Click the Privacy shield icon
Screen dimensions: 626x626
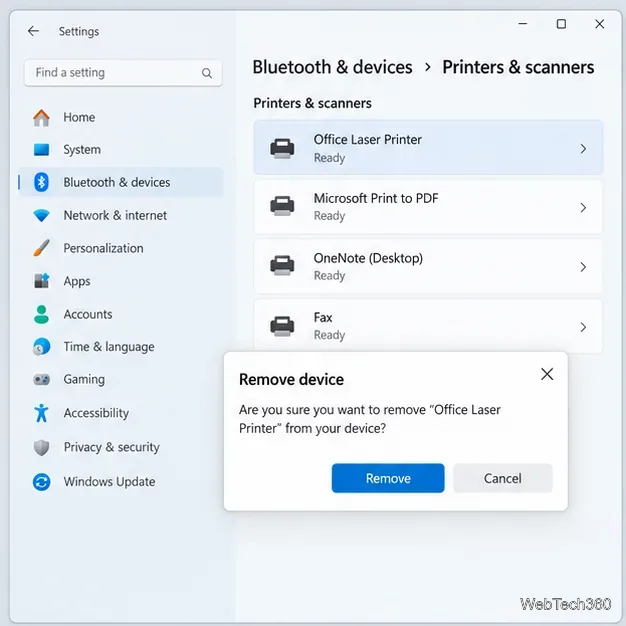[x=42, y=448]
